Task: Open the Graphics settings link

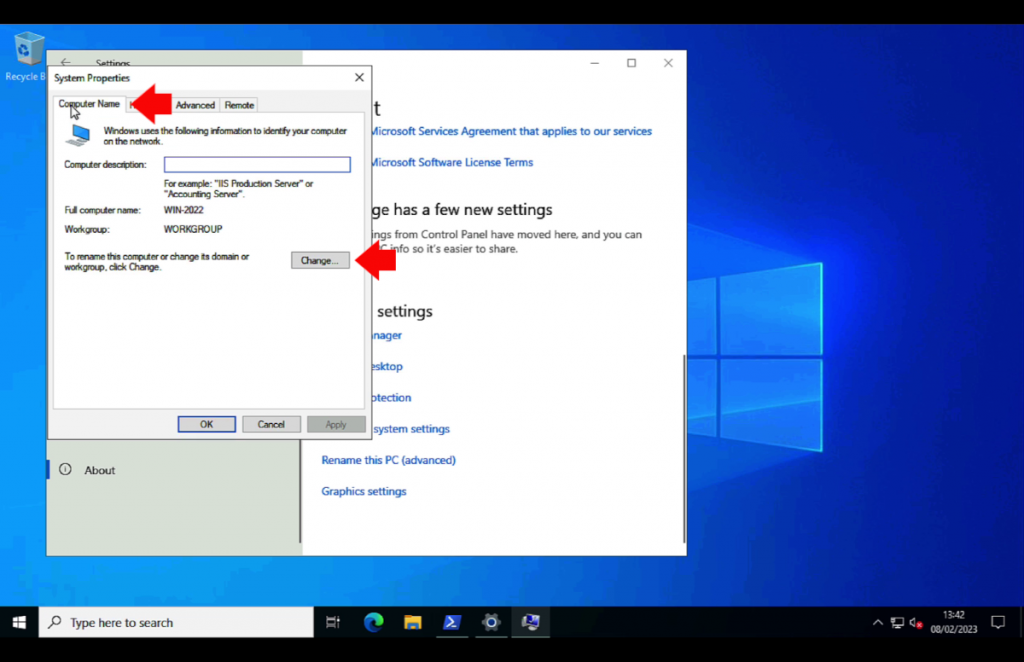Action: [363, 491]
